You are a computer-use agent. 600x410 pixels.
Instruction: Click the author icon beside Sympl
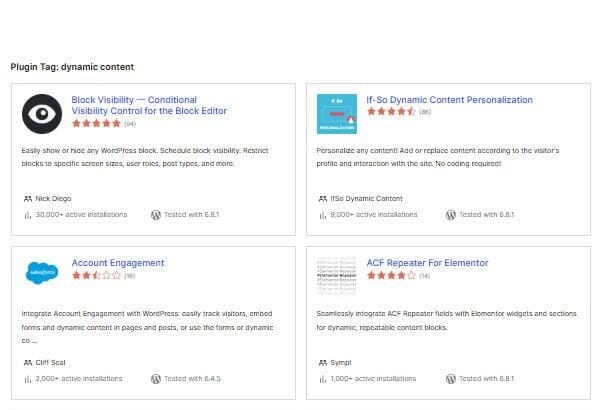click(x=321, y=362)
